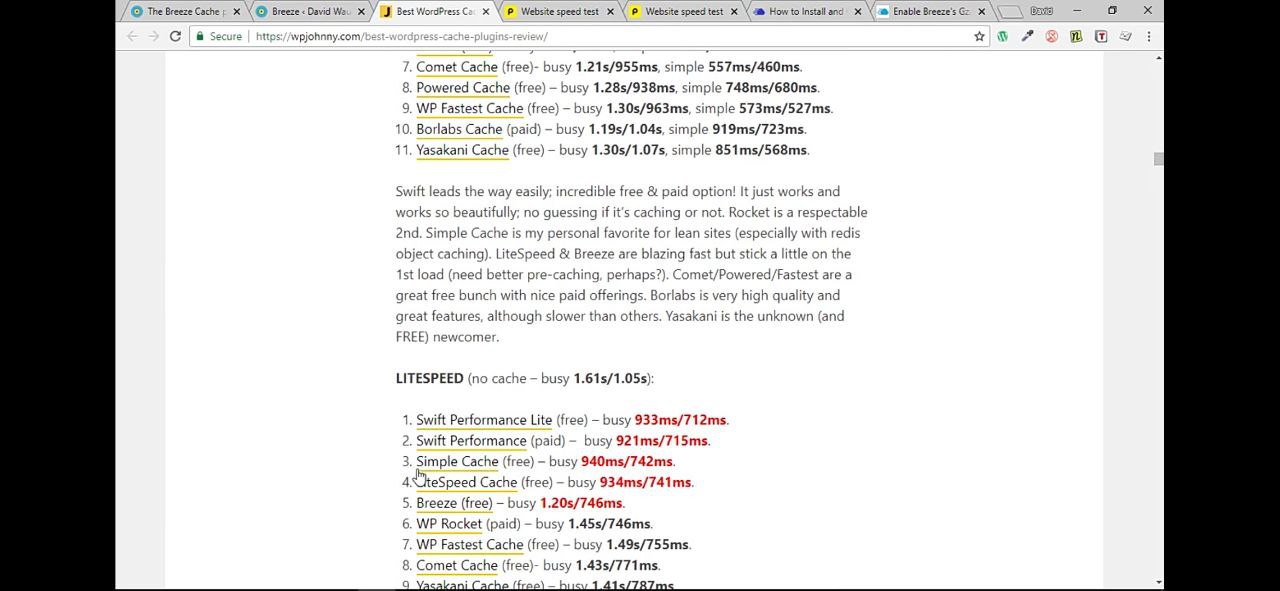Click the '1.45s/746ms' WP Rocket result

pyautogui.click(x=609, y=524)
